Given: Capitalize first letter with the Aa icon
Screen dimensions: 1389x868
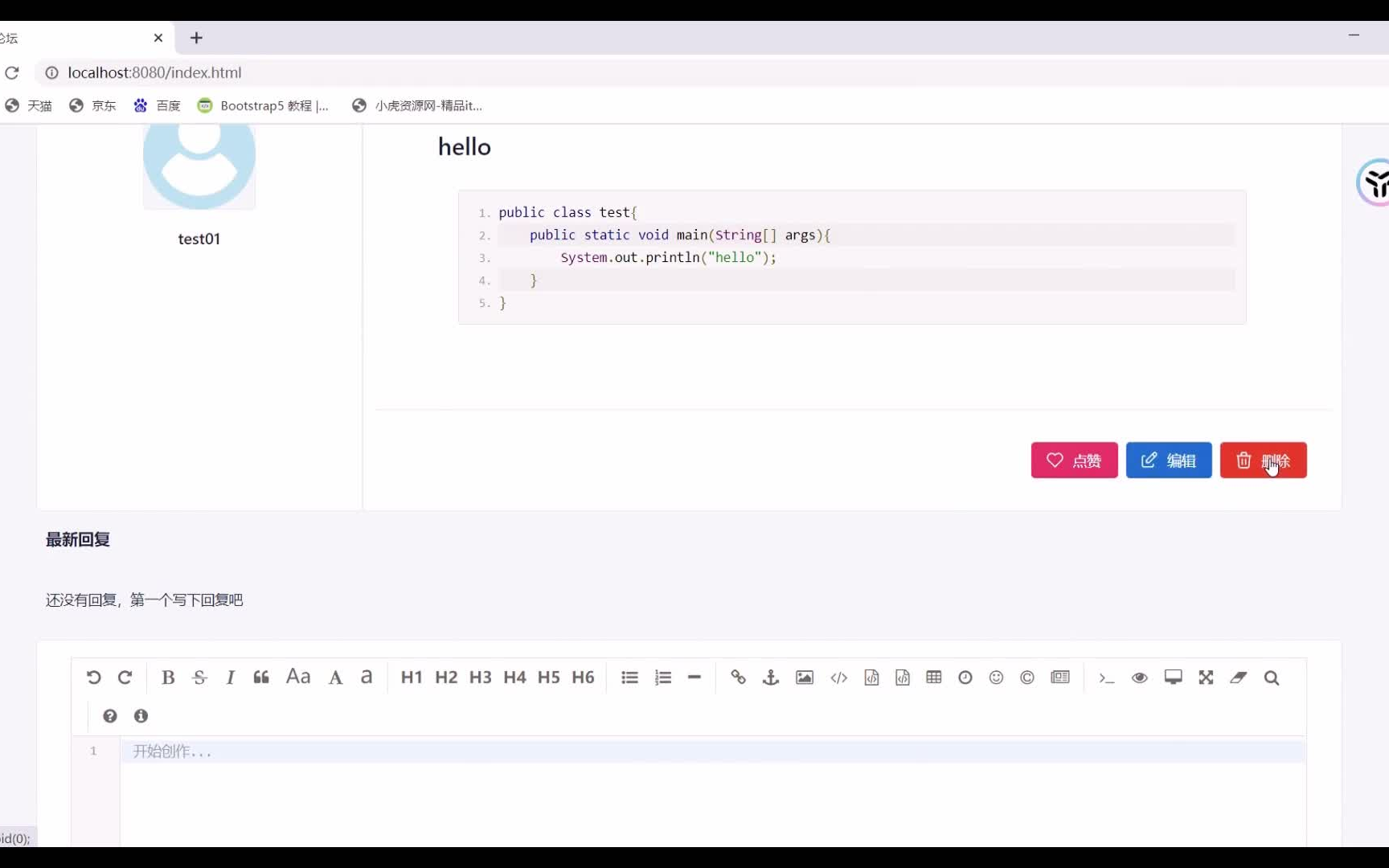Looking at the screenshot, I should 298,677.
